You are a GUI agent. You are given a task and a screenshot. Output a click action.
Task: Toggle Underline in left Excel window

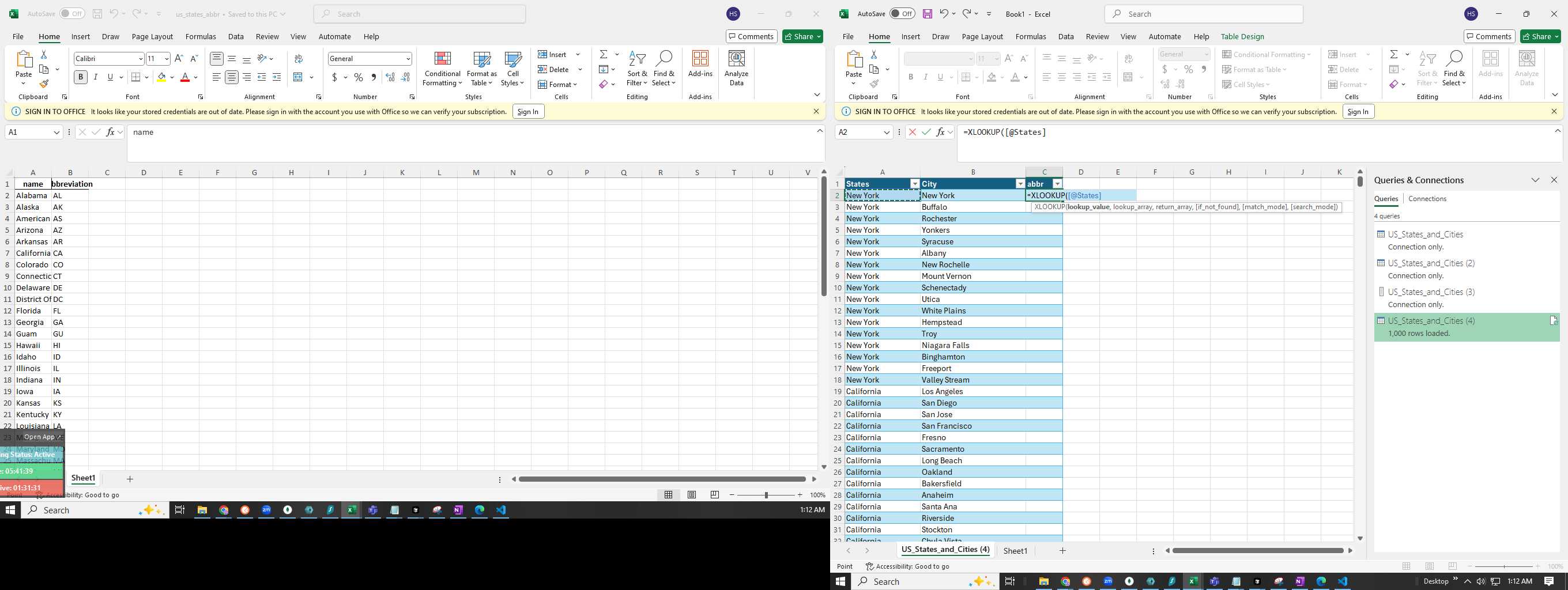pyautogui.click(x=110, y=77)
